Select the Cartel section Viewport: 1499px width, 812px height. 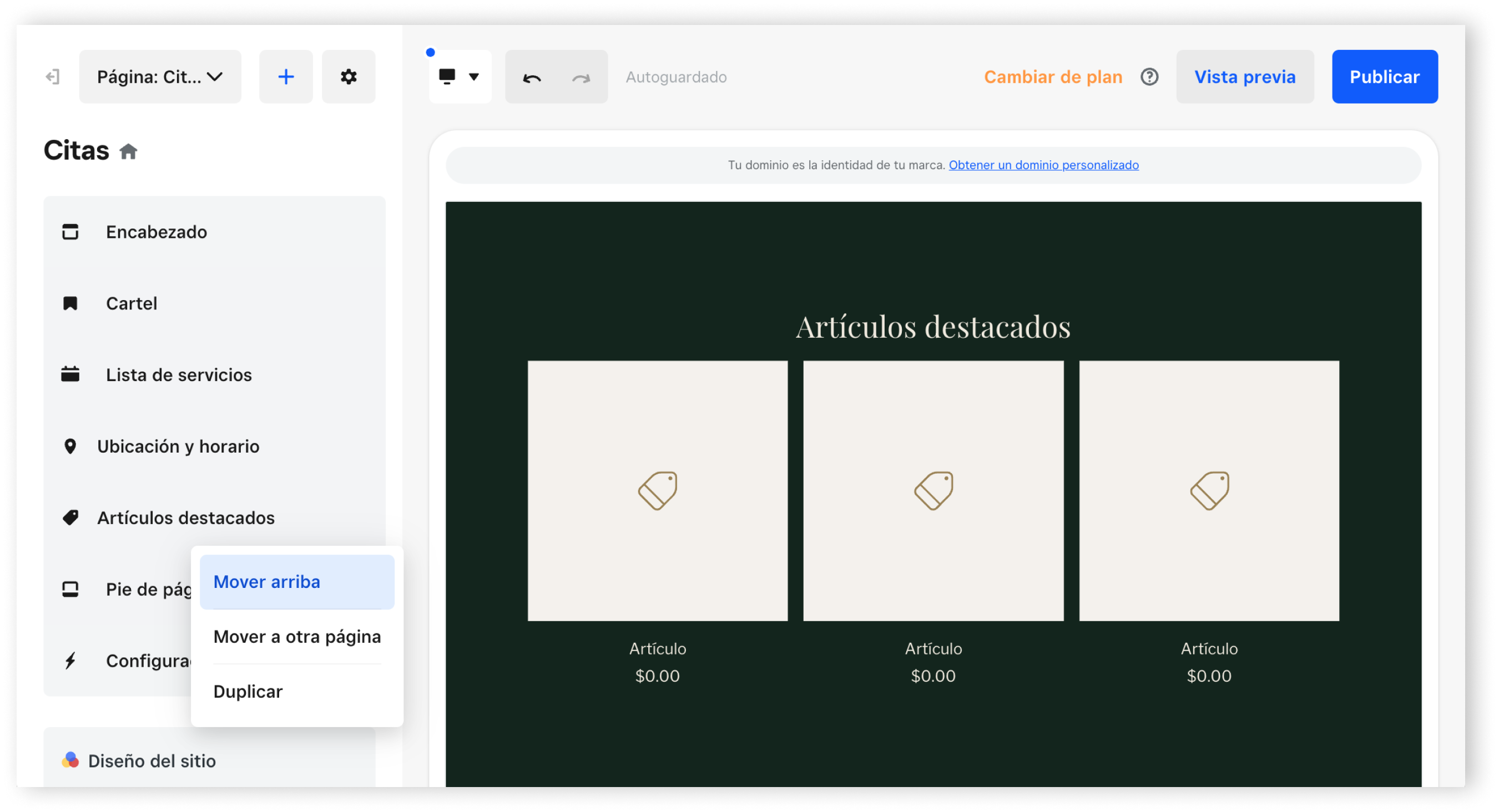pos(214,303)
